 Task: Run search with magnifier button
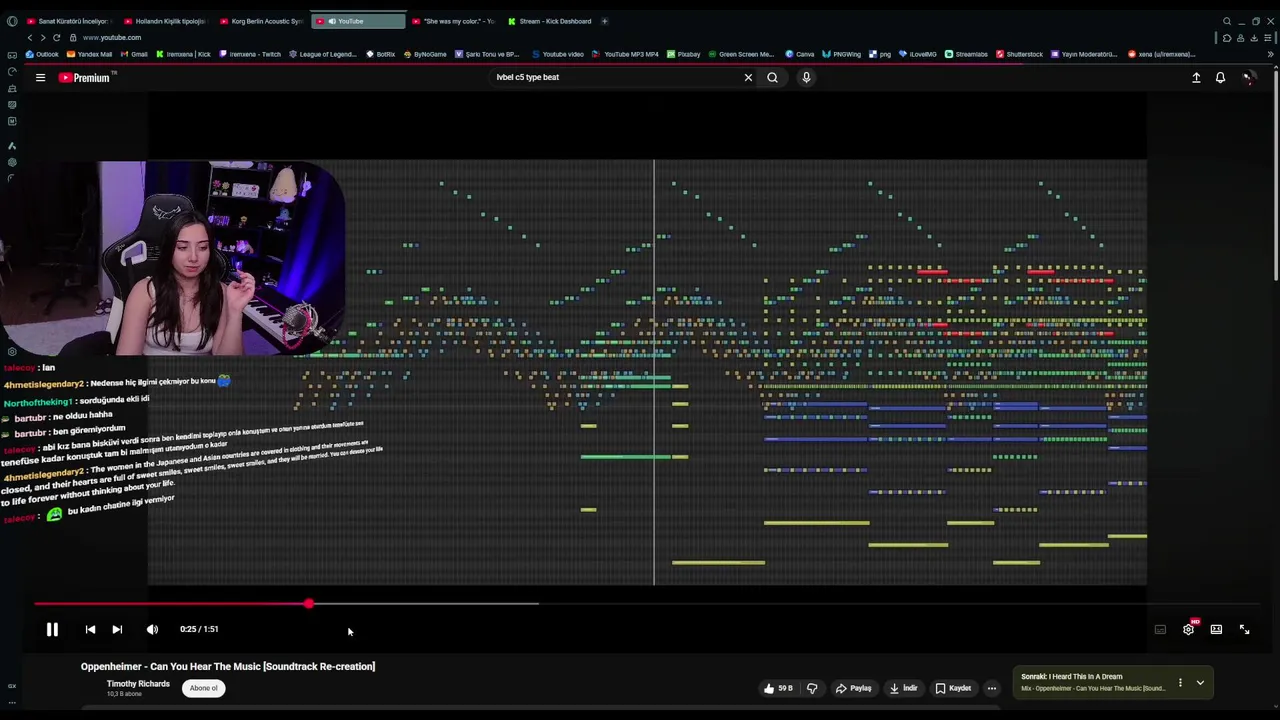[772, 77]
